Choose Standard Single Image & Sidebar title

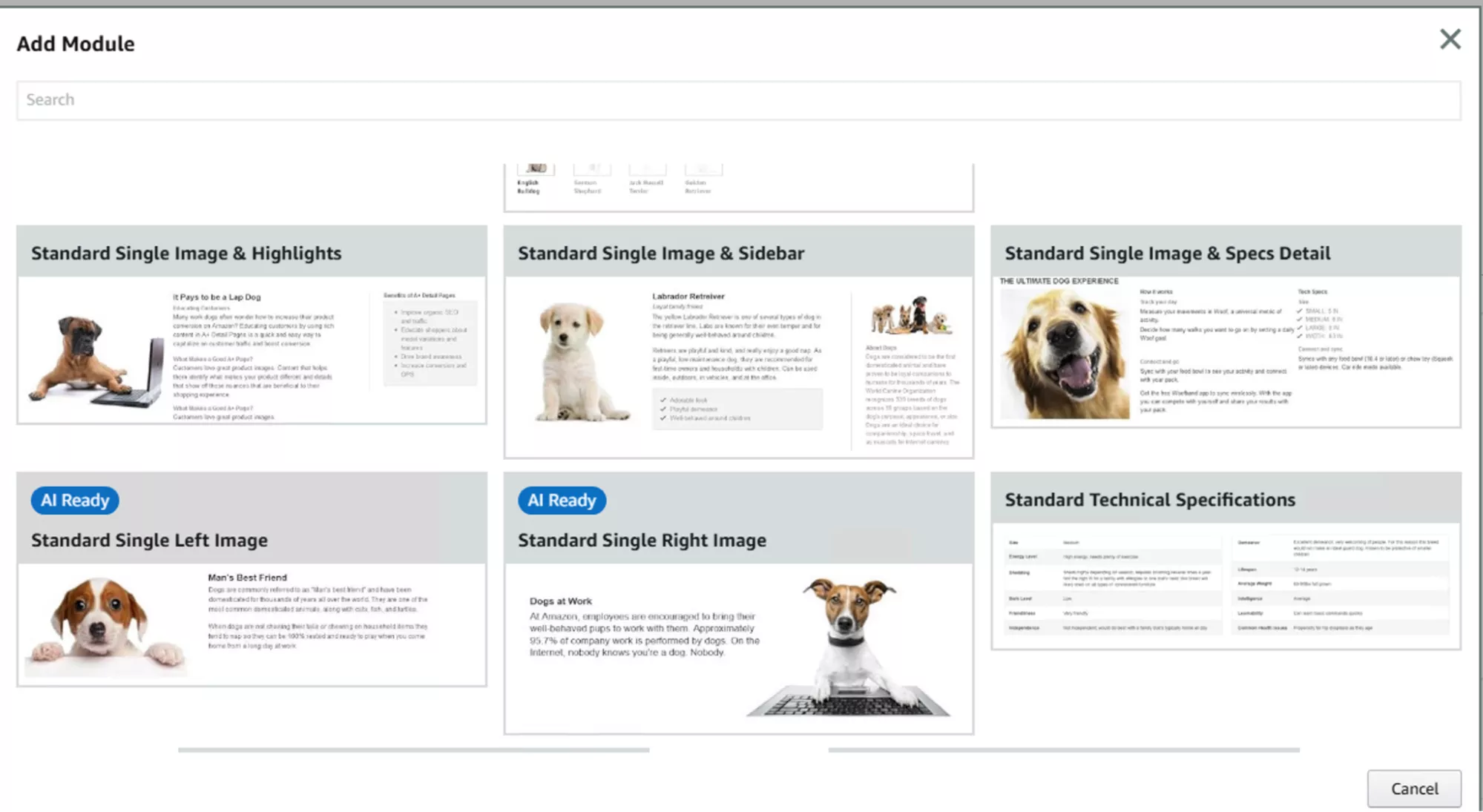[660, 254]
